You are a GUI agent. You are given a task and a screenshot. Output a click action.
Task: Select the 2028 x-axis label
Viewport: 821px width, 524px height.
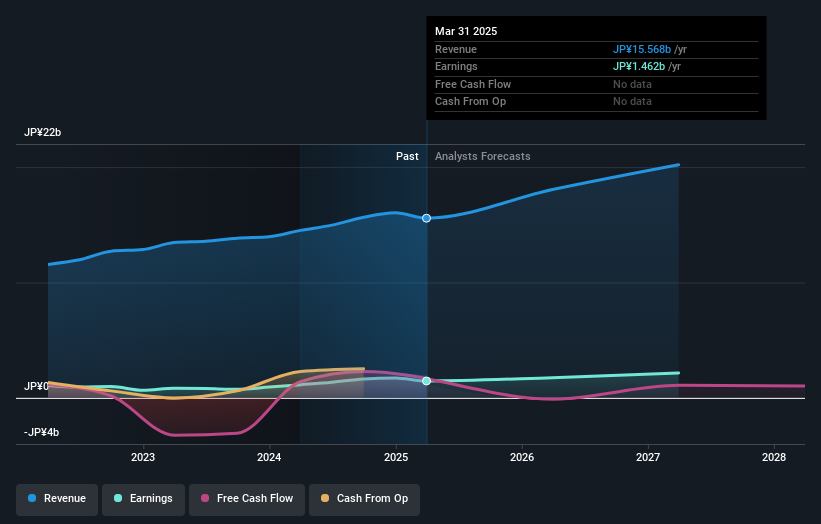coord(774,458)
